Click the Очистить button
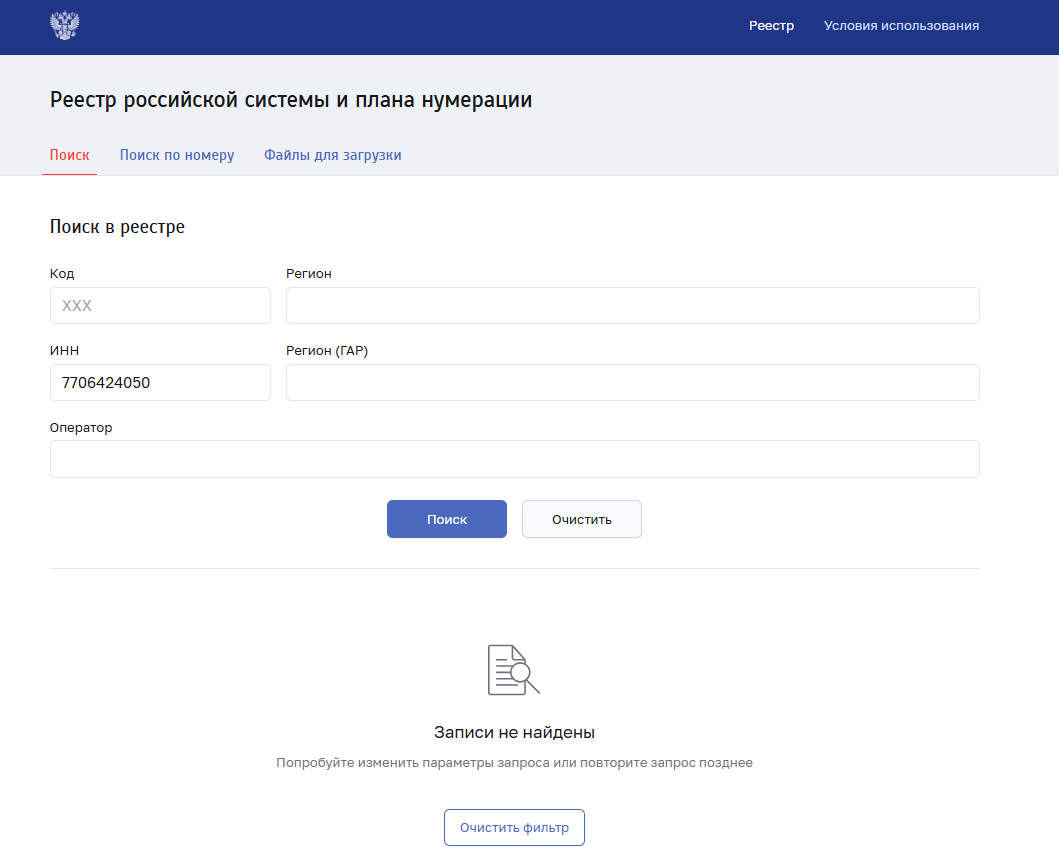 (x=582, y=519)
